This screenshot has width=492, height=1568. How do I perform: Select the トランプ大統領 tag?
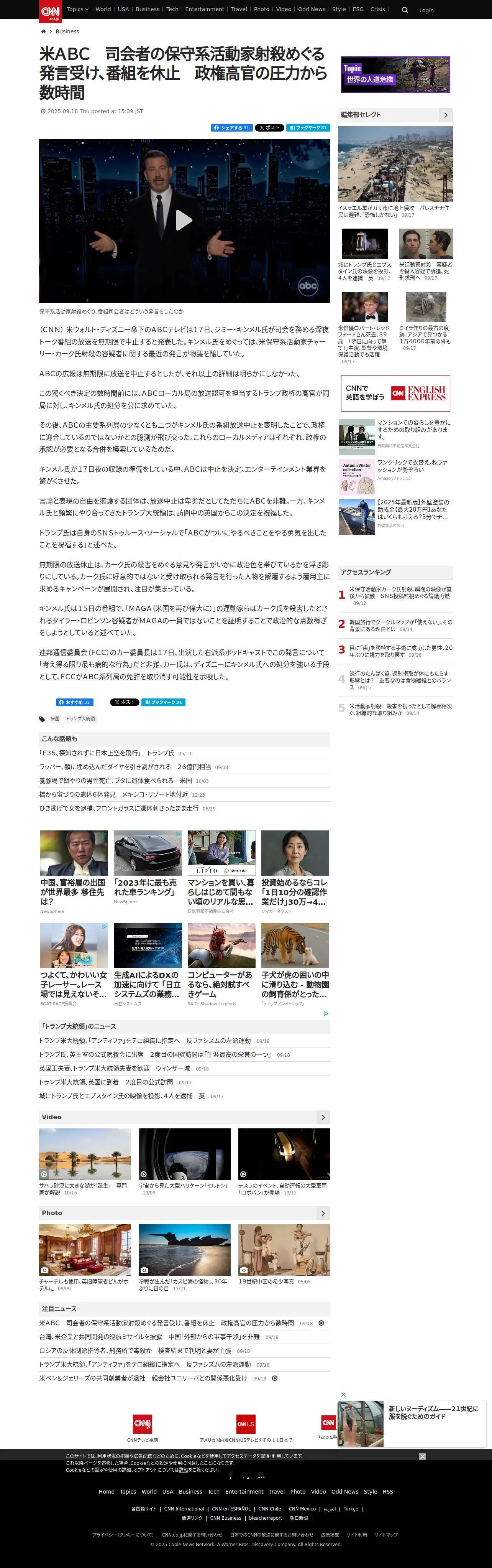(x=80, y=719)
